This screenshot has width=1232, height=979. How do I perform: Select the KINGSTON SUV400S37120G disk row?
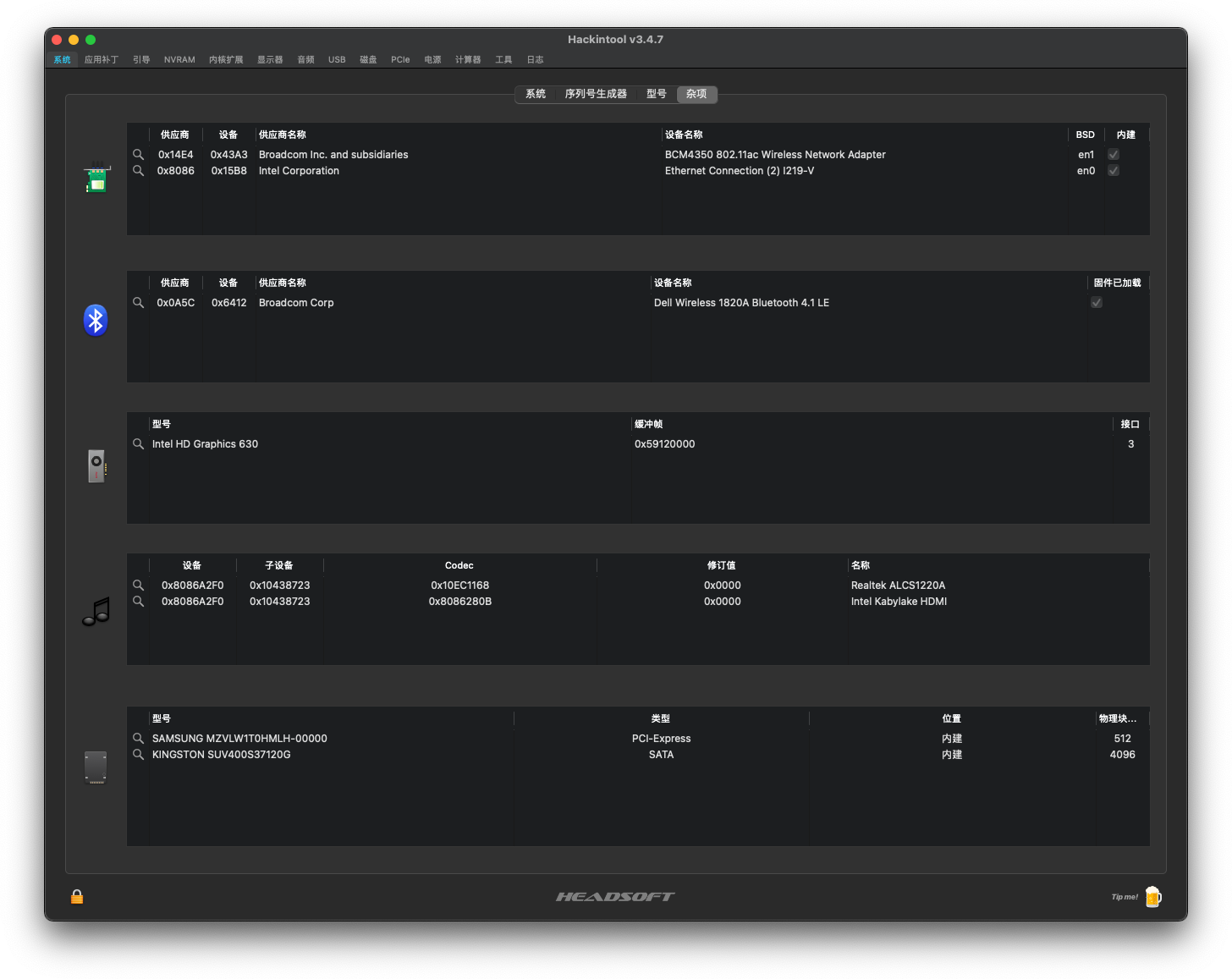(638, 755)
